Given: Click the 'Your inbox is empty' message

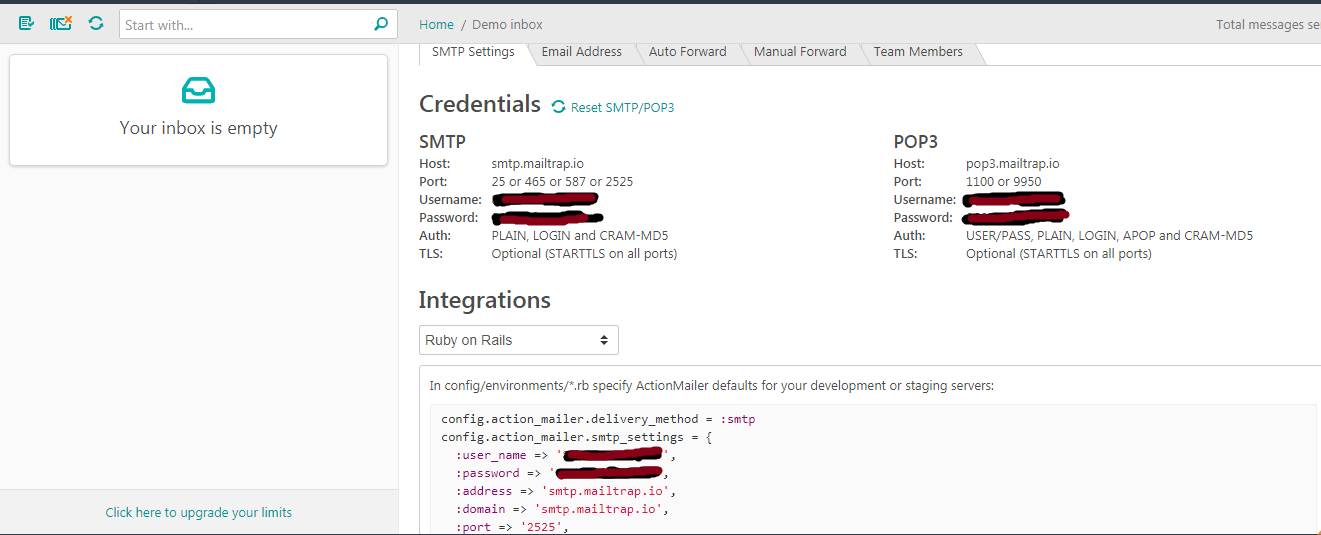Looking at the screenshot, I should click(x=198, y=128).
